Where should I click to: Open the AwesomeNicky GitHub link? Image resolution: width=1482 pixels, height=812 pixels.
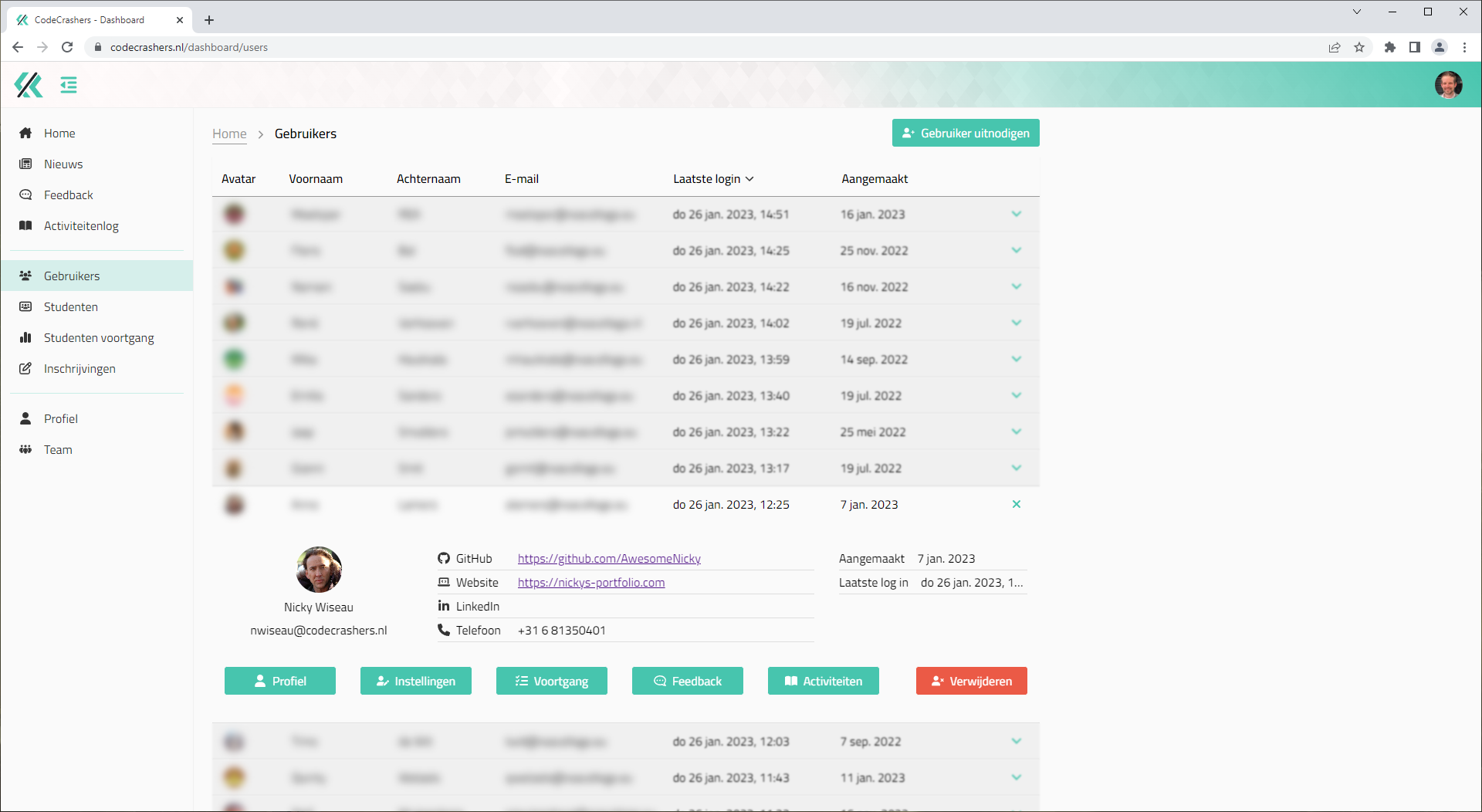pos(609,559)
